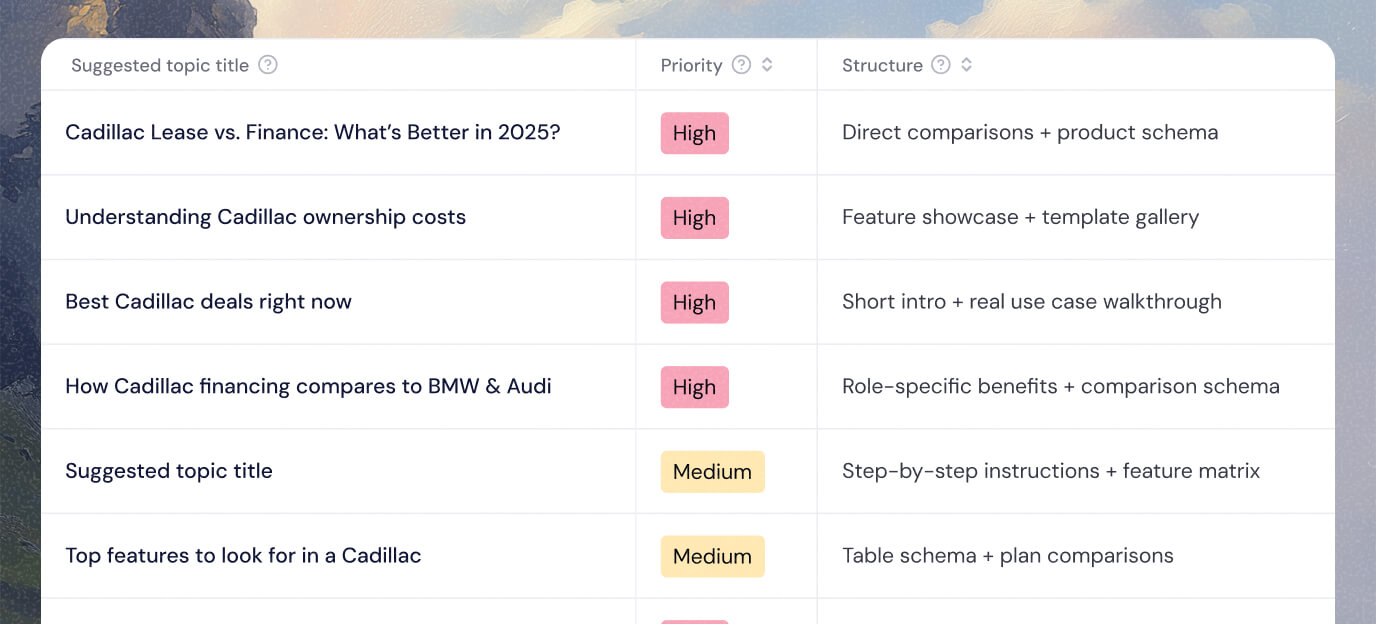Viewport: 1376px width, 624px height.
Task: Click the placeholder Suggested topic title row
Action: 169,471
